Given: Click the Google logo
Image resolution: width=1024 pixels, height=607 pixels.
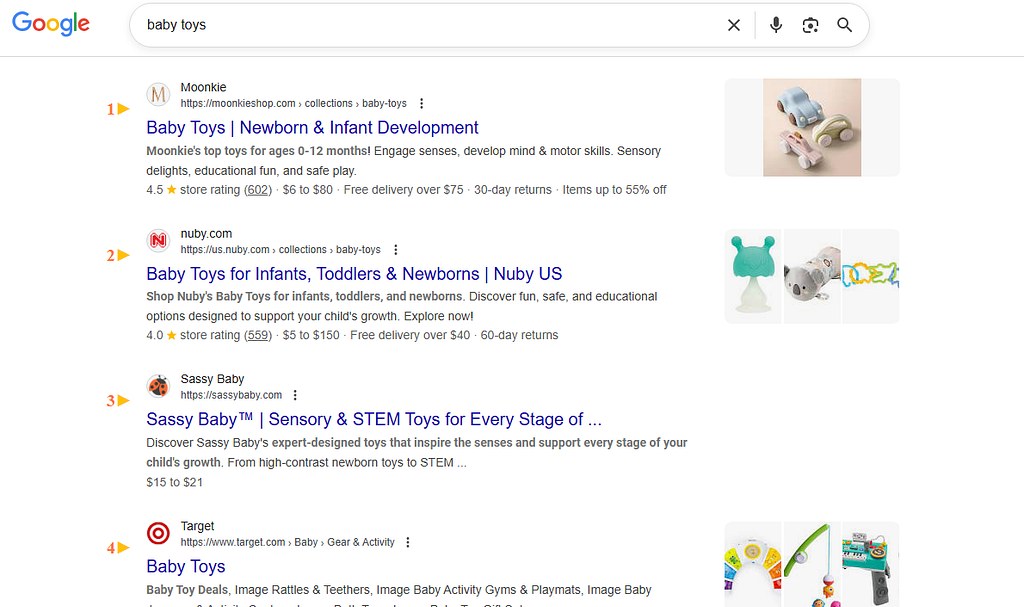Looking at the screenshot, I should coord(51,24).
